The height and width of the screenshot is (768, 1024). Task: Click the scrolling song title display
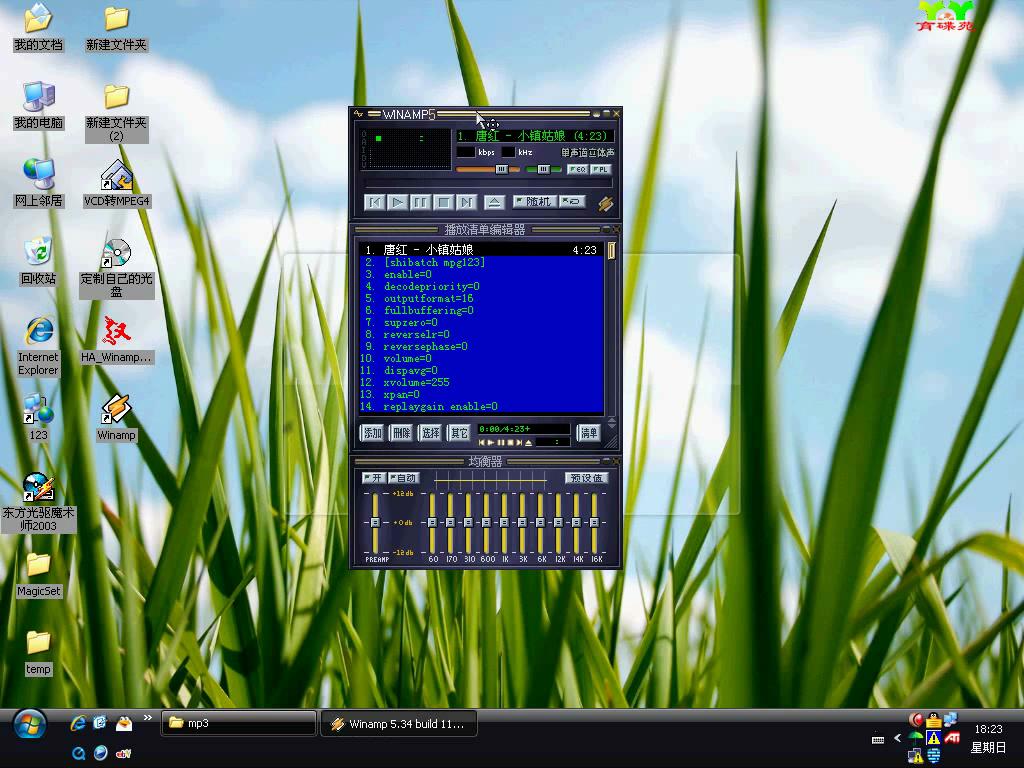534,136
